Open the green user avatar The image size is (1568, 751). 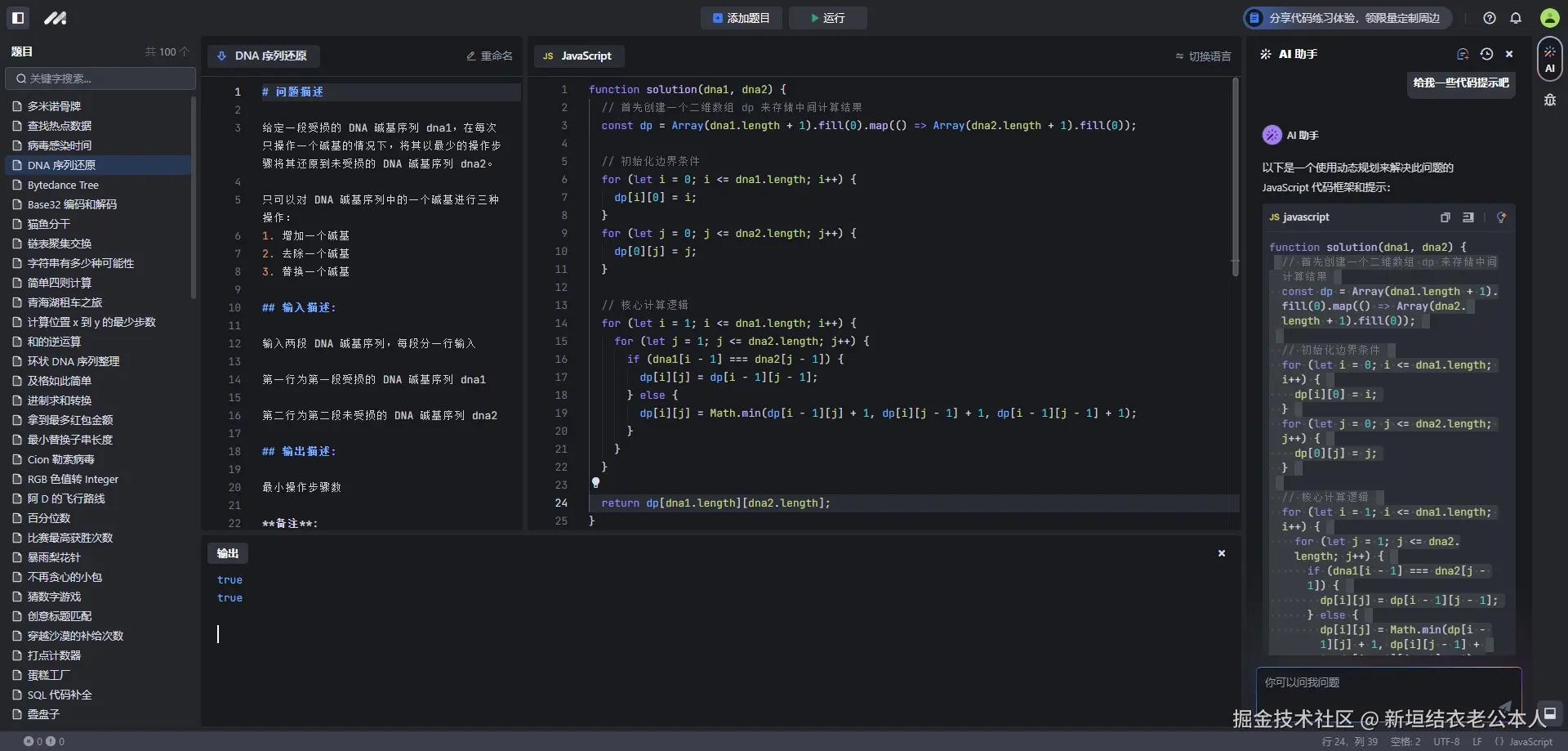pyautogui.click(x=1550, y=18)
